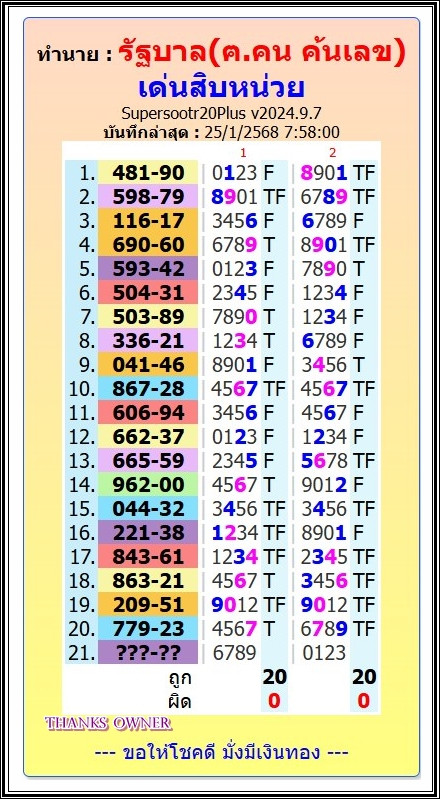Select row 21 ???-?? prediction cell
The image size is (440, 799).
(148, 652)
